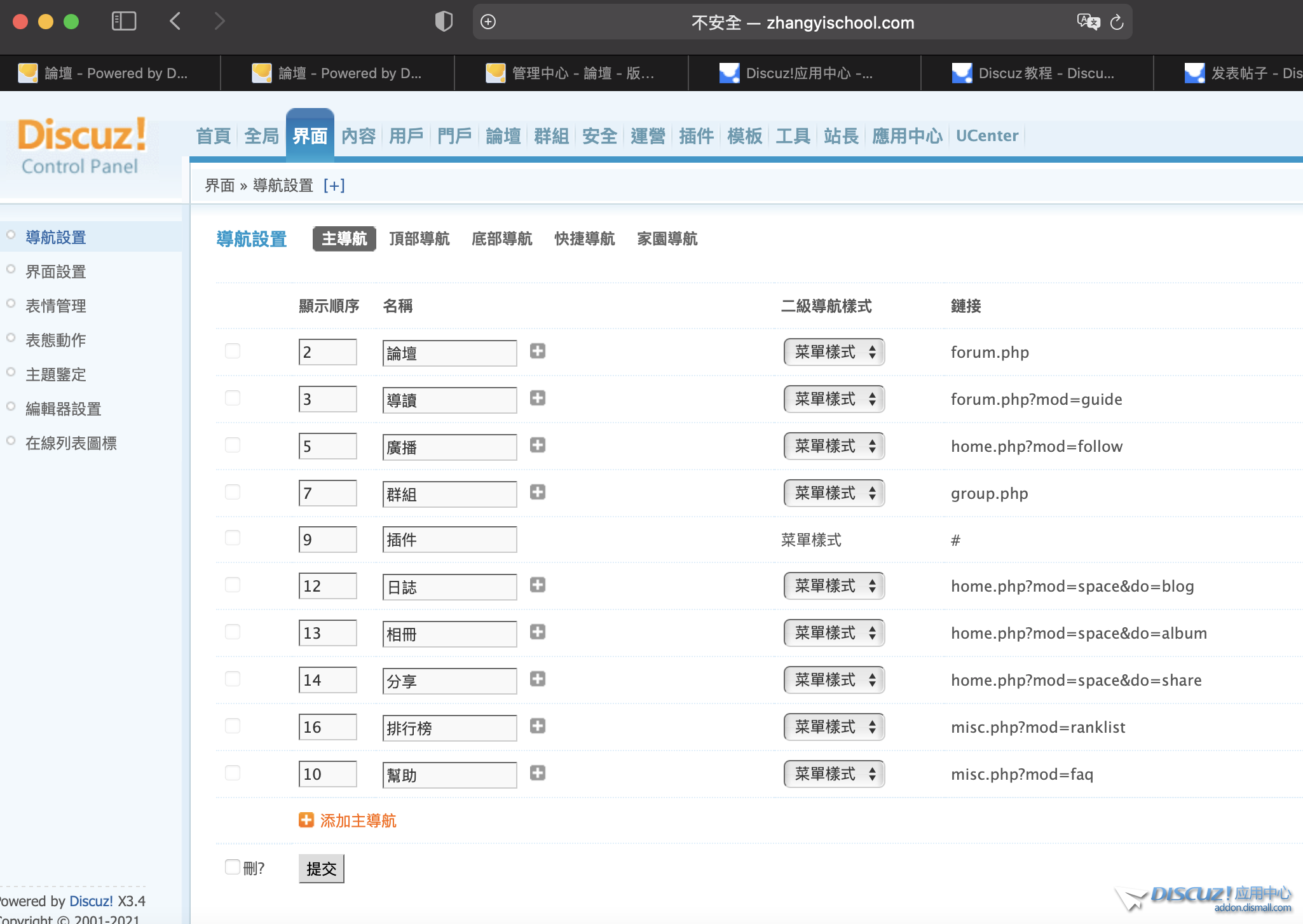Go back with Safari back arrow
Viewport: 1303px width, 924px height.
coord(175,22)
